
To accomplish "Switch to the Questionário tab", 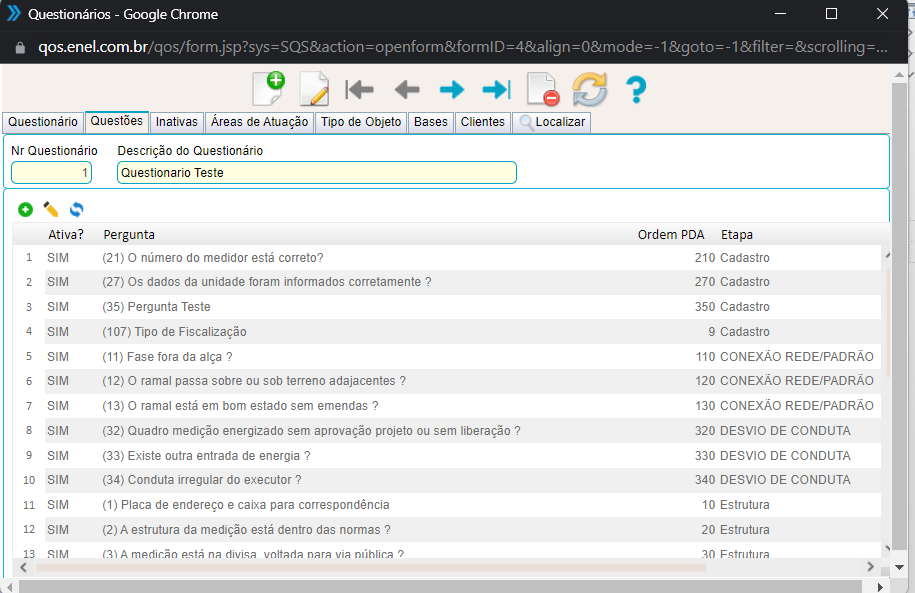I will (43, 122).
